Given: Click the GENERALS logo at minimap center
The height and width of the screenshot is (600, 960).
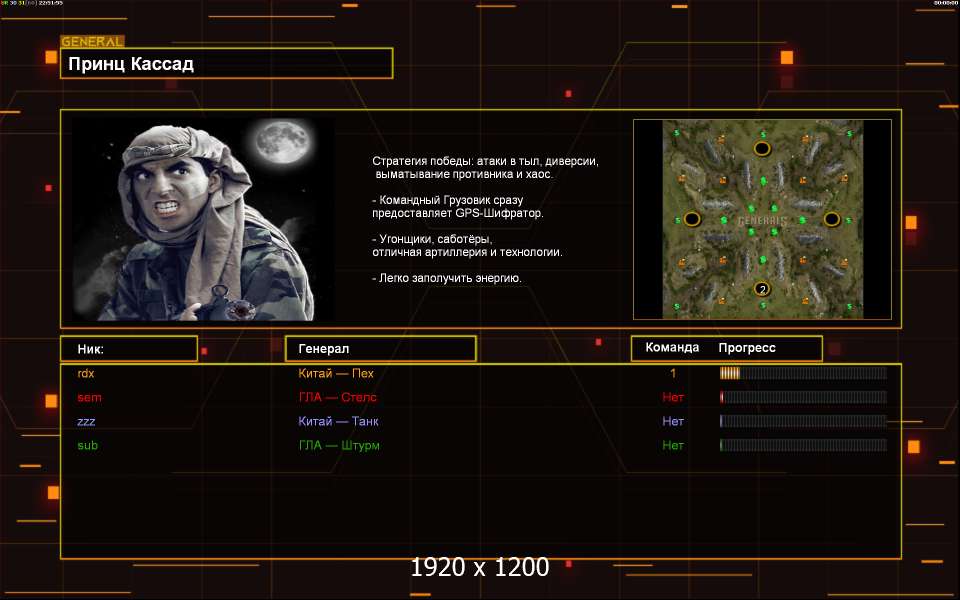Looking at the screenshot, I should [762, 220].
